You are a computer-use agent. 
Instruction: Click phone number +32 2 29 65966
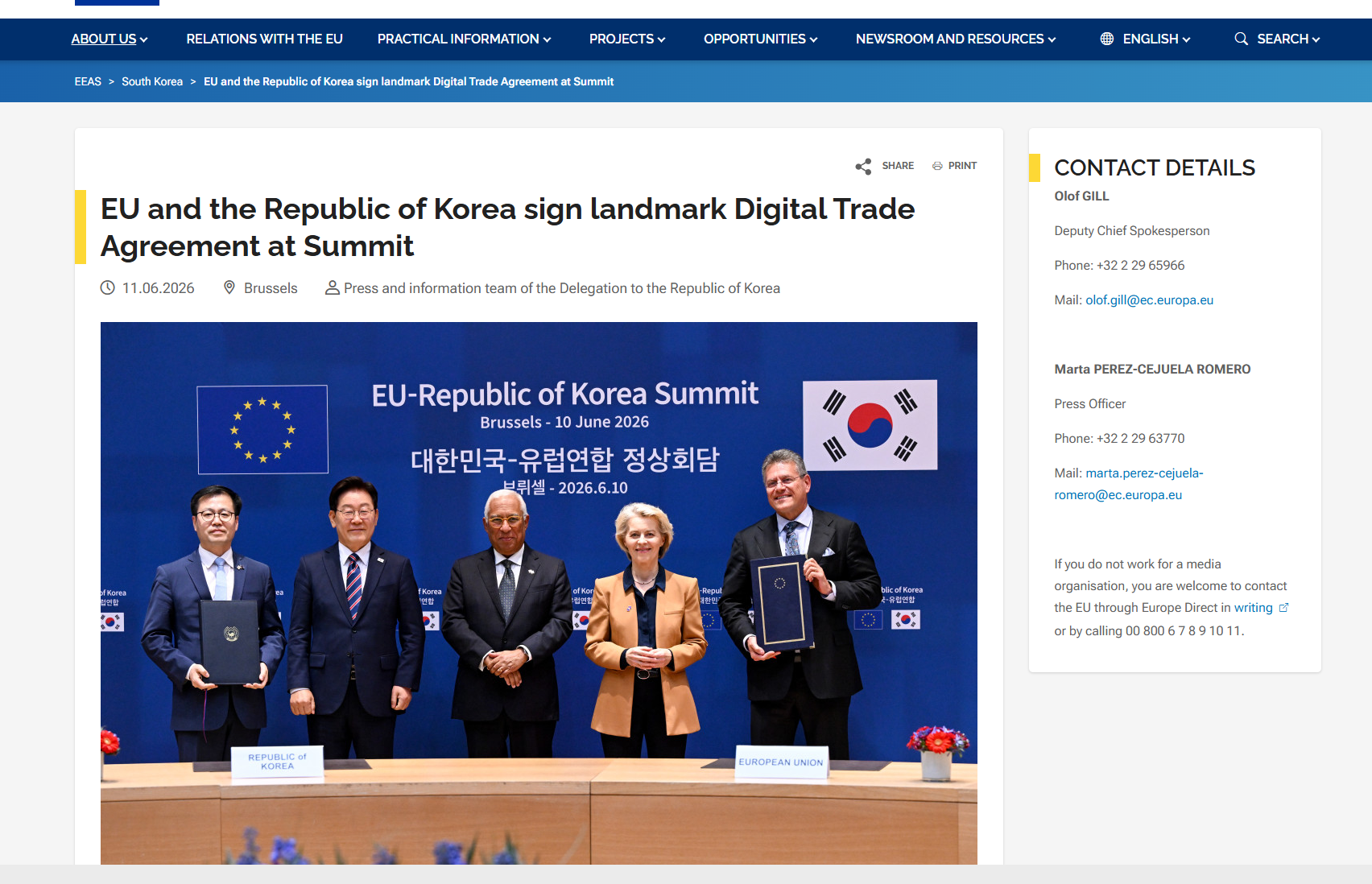pos(1140,265)
